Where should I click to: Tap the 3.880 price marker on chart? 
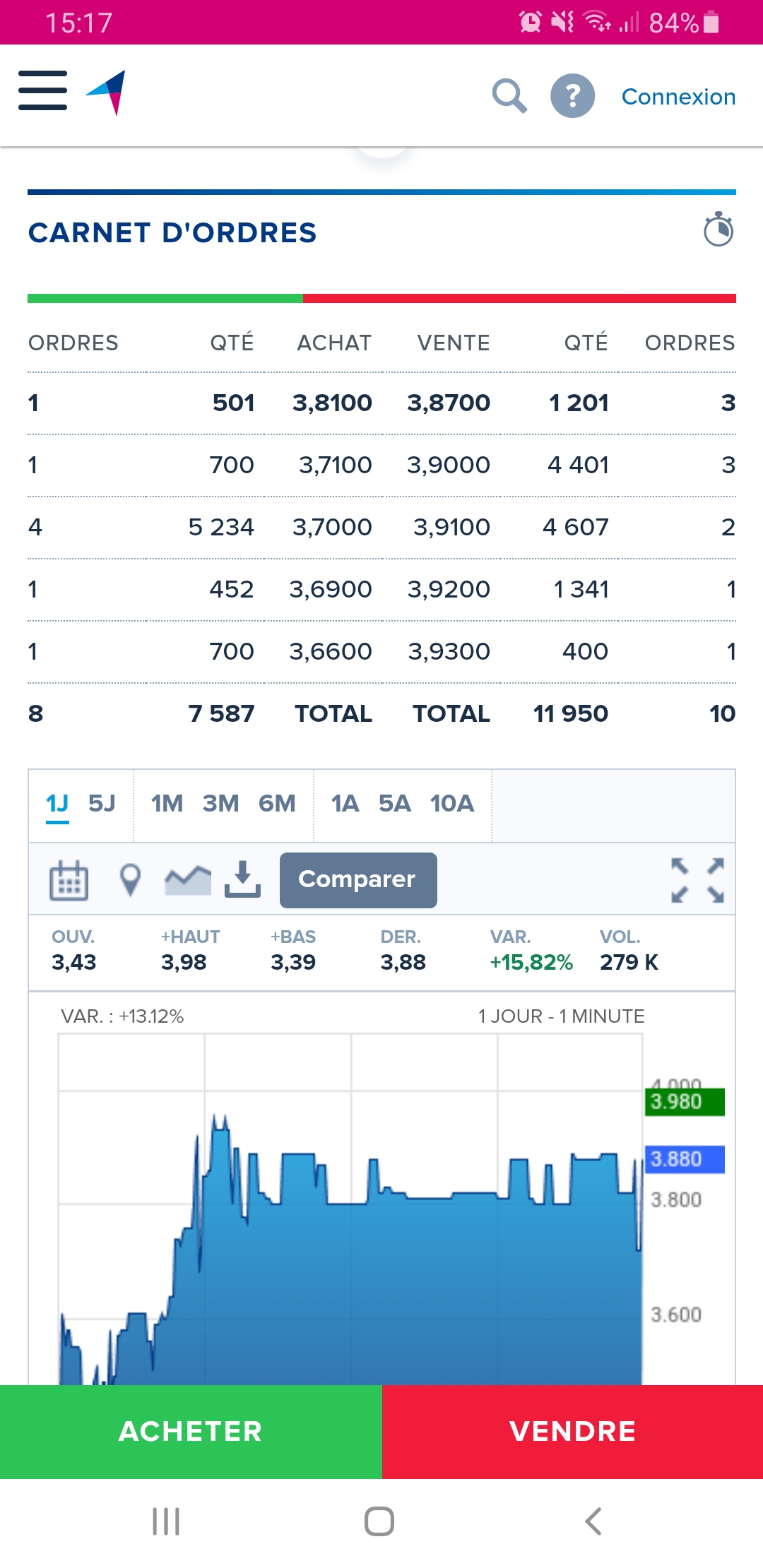[685, 1159]
